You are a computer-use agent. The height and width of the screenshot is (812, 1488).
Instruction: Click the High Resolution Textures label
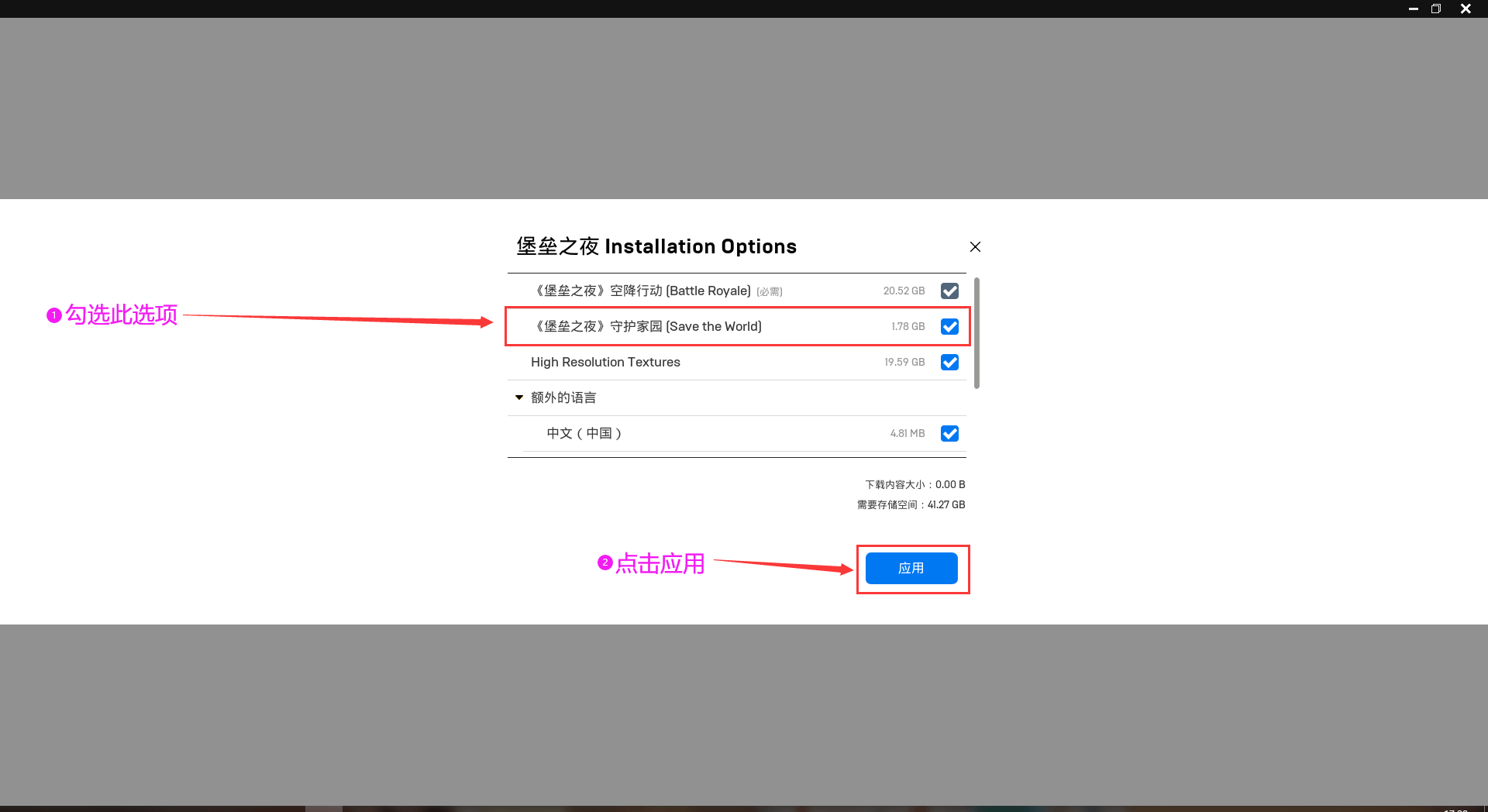coord(605,362)
